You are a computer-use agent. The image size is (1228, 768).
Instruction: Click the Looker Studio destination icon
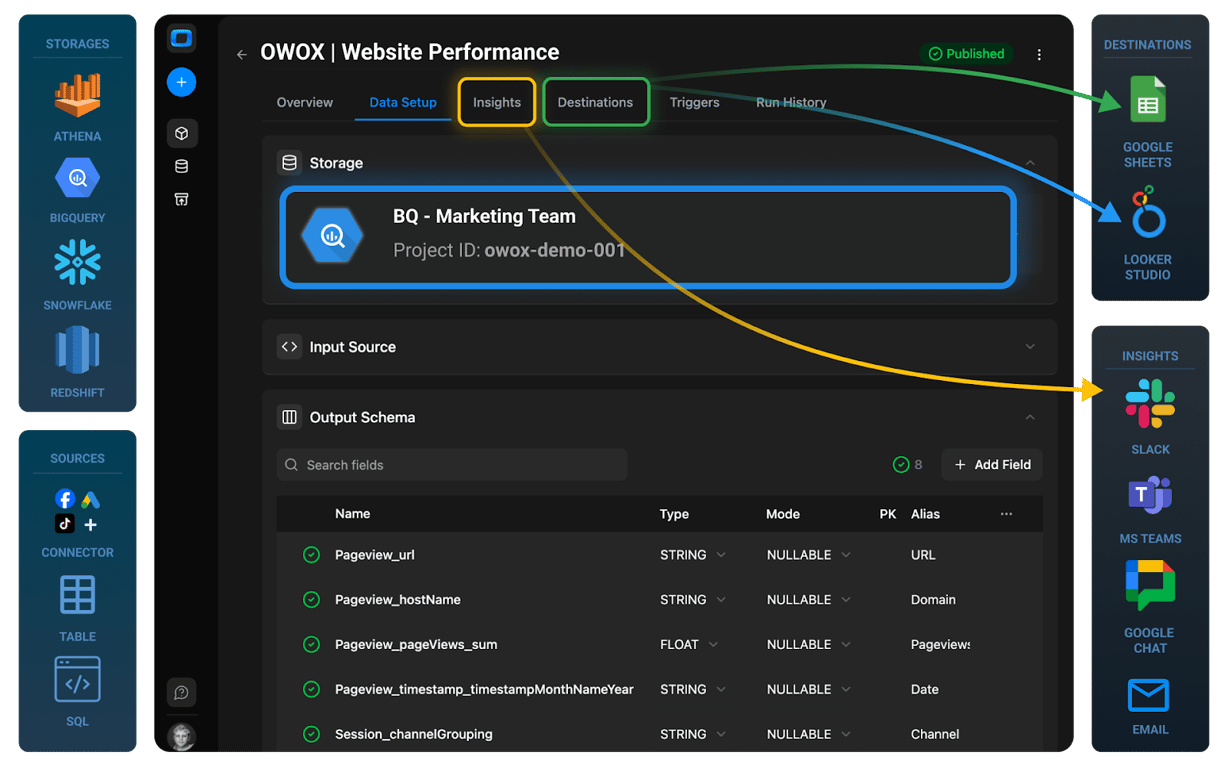click(1147, 211)
